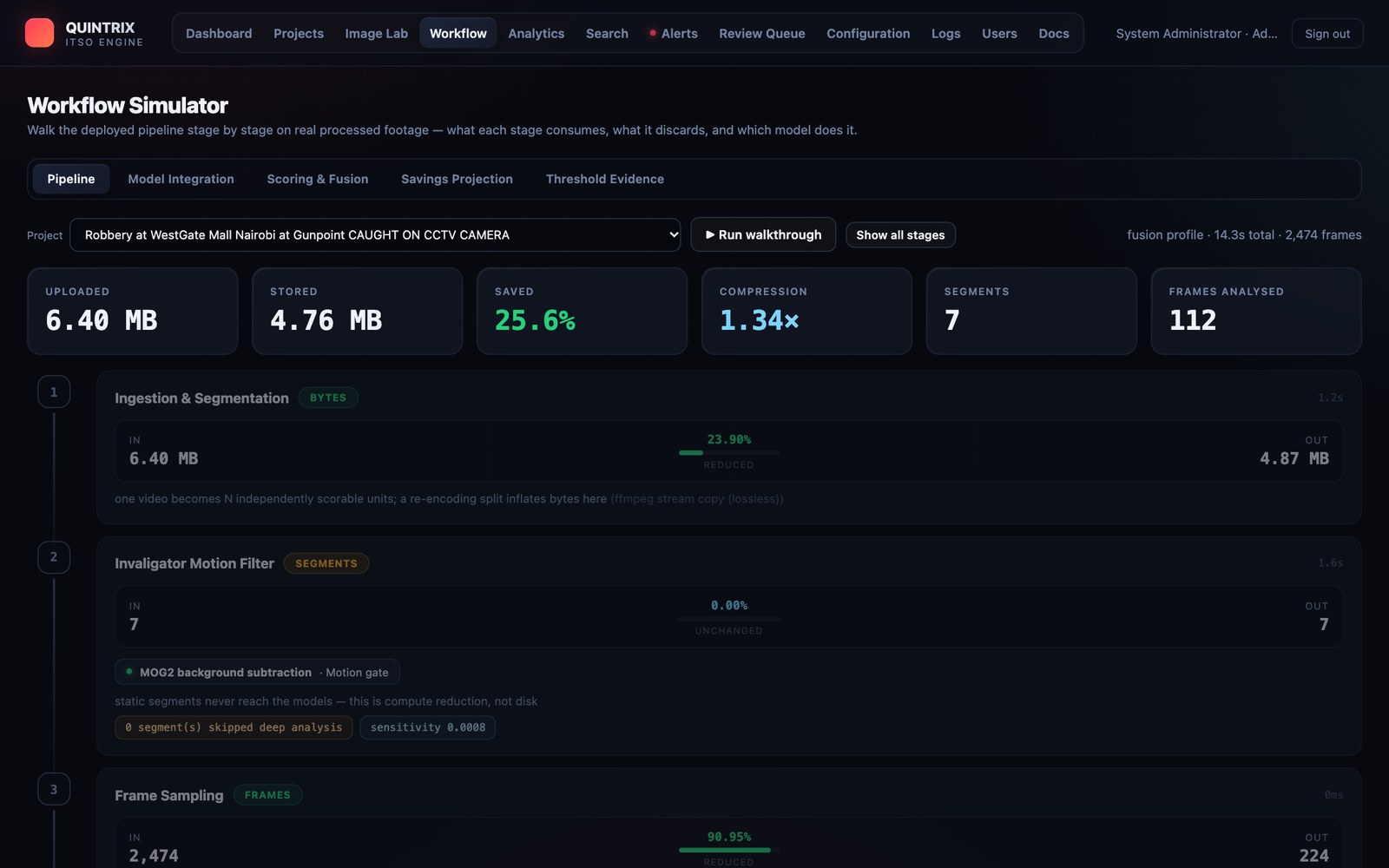Click the Saved 25.6% card
The image size is (1389, 868).
coord(582,311)
